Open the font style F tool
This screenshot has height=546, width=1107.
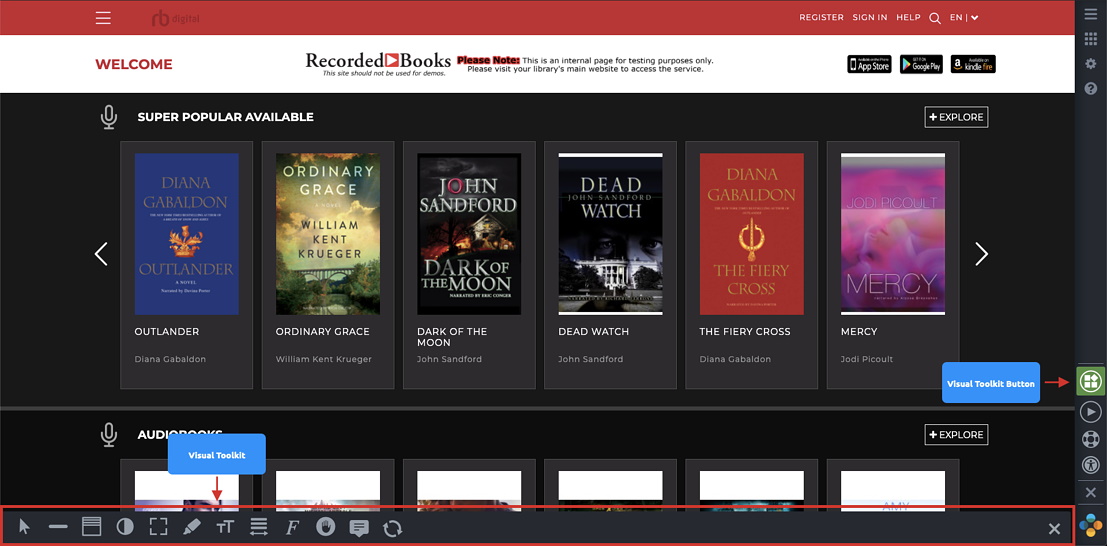pos(292,528)
